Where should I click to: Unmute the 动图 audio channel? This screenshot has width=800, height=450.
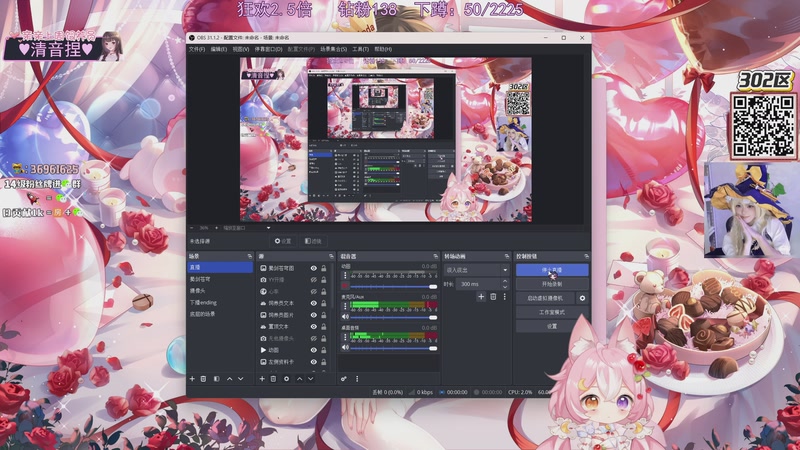point(345,286)
